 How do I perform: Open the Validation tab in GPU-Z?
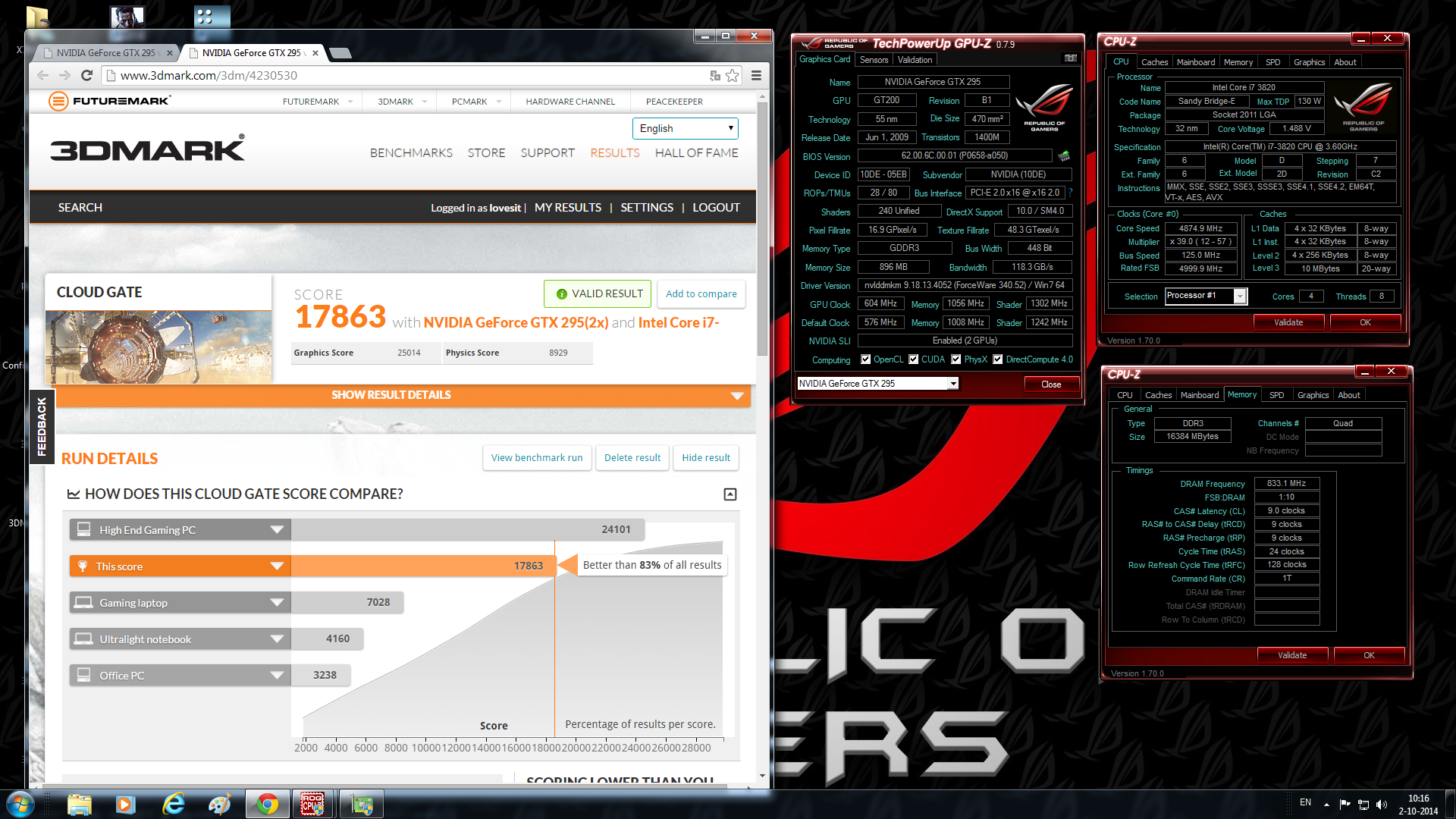pyautogui.click(x=915, y=59)
